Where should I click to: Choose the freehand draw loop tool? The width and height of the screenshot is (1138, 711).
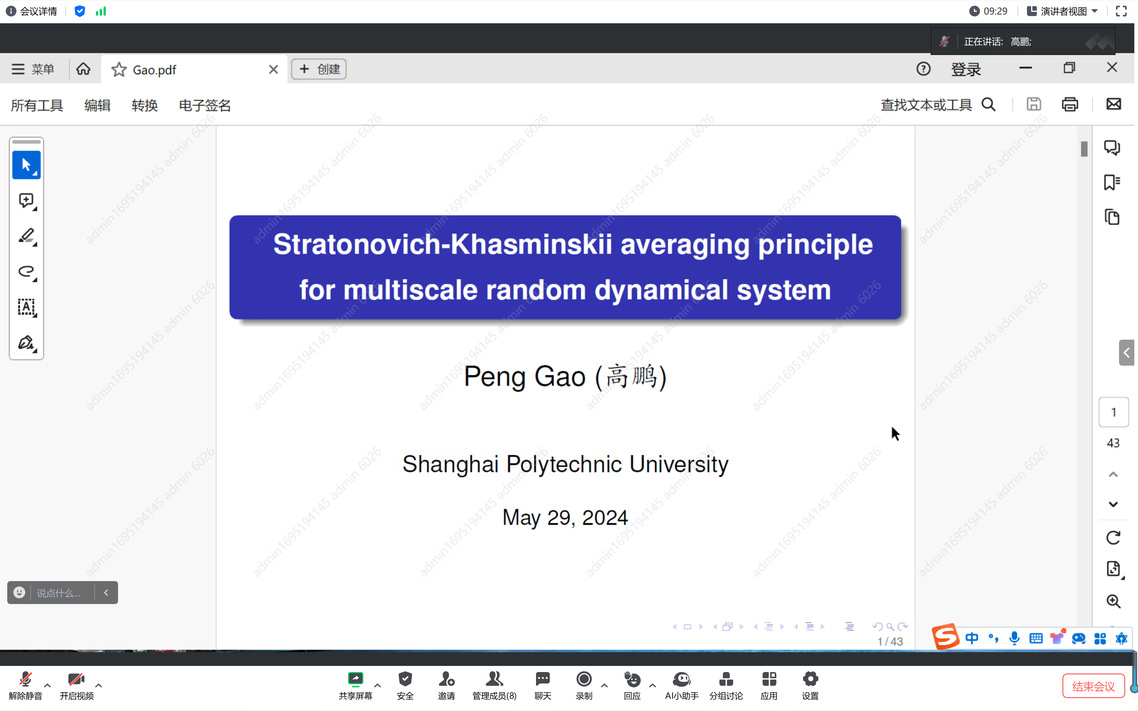pos(26,272)
